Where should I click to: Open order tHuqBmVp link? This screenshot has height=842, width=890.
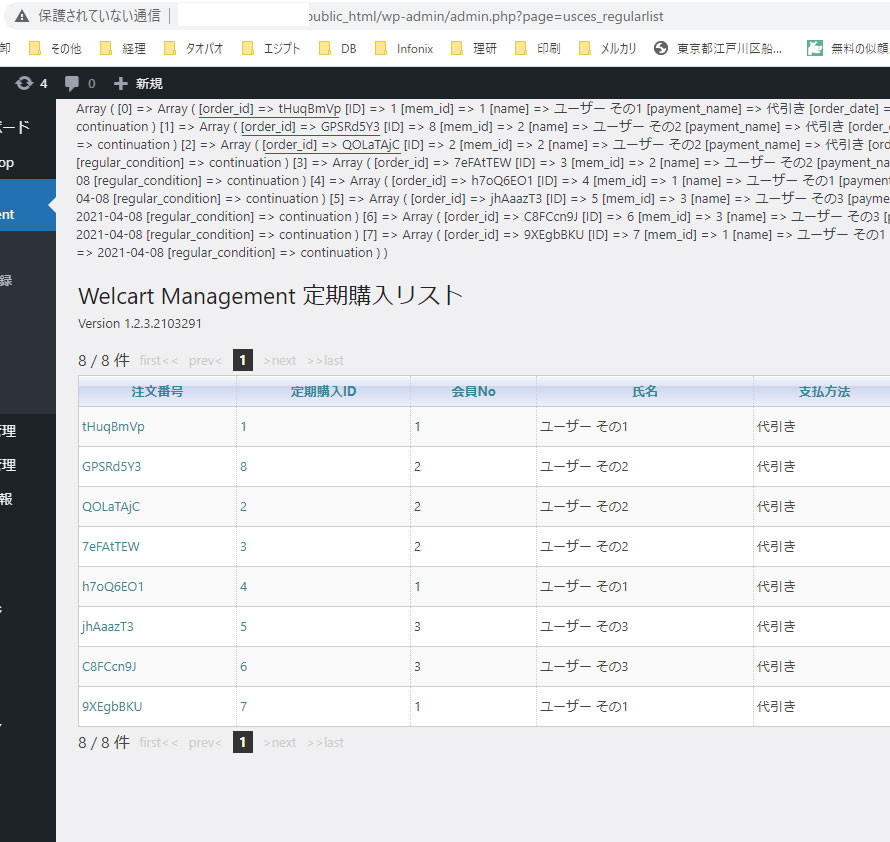[x=113, y=426]
